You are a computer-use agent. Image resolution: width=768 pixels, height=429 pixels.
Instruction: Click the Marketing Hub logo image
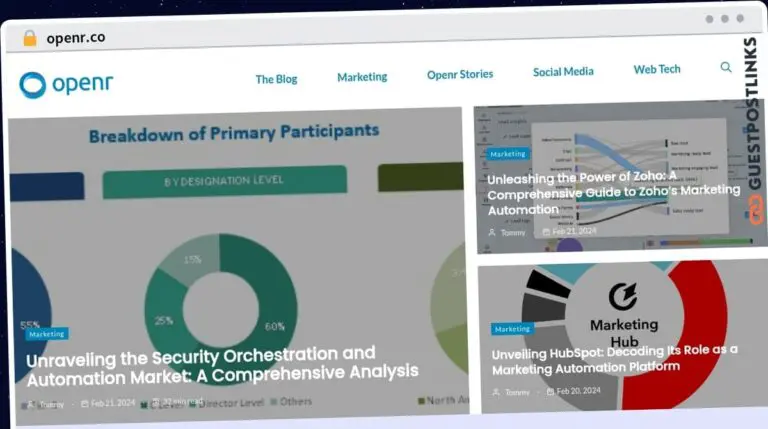[624, 314]
